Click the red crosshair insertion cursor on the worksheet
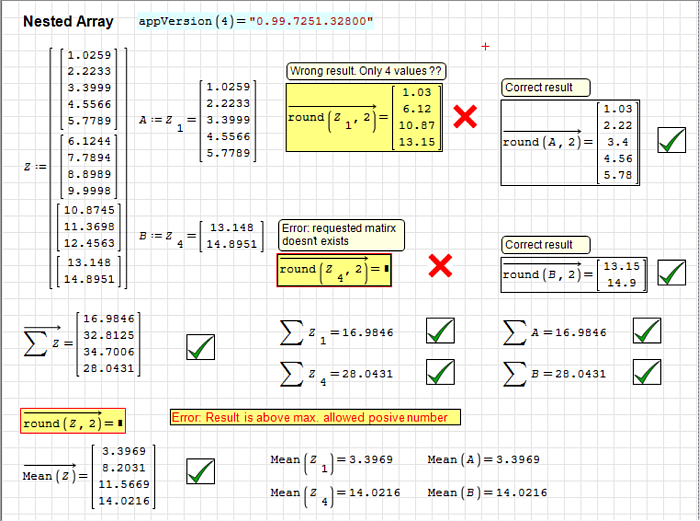This screenshot has height=521, width=700. (486, 46)
